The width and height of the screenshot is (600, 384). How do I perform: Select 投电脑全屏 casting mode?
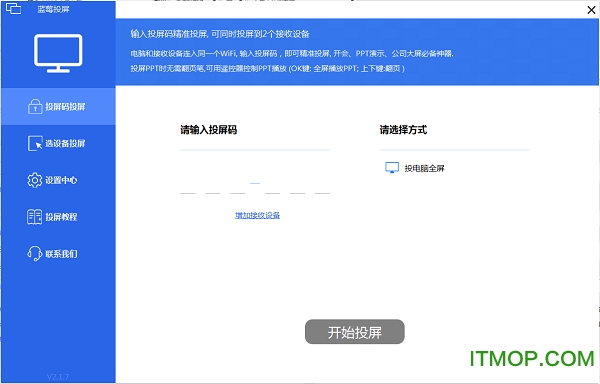point(415,168)
